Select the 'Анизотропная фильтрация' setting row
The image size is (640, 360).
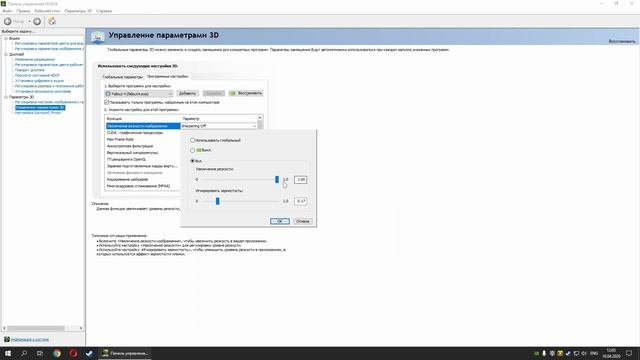(x=142, y=146)
